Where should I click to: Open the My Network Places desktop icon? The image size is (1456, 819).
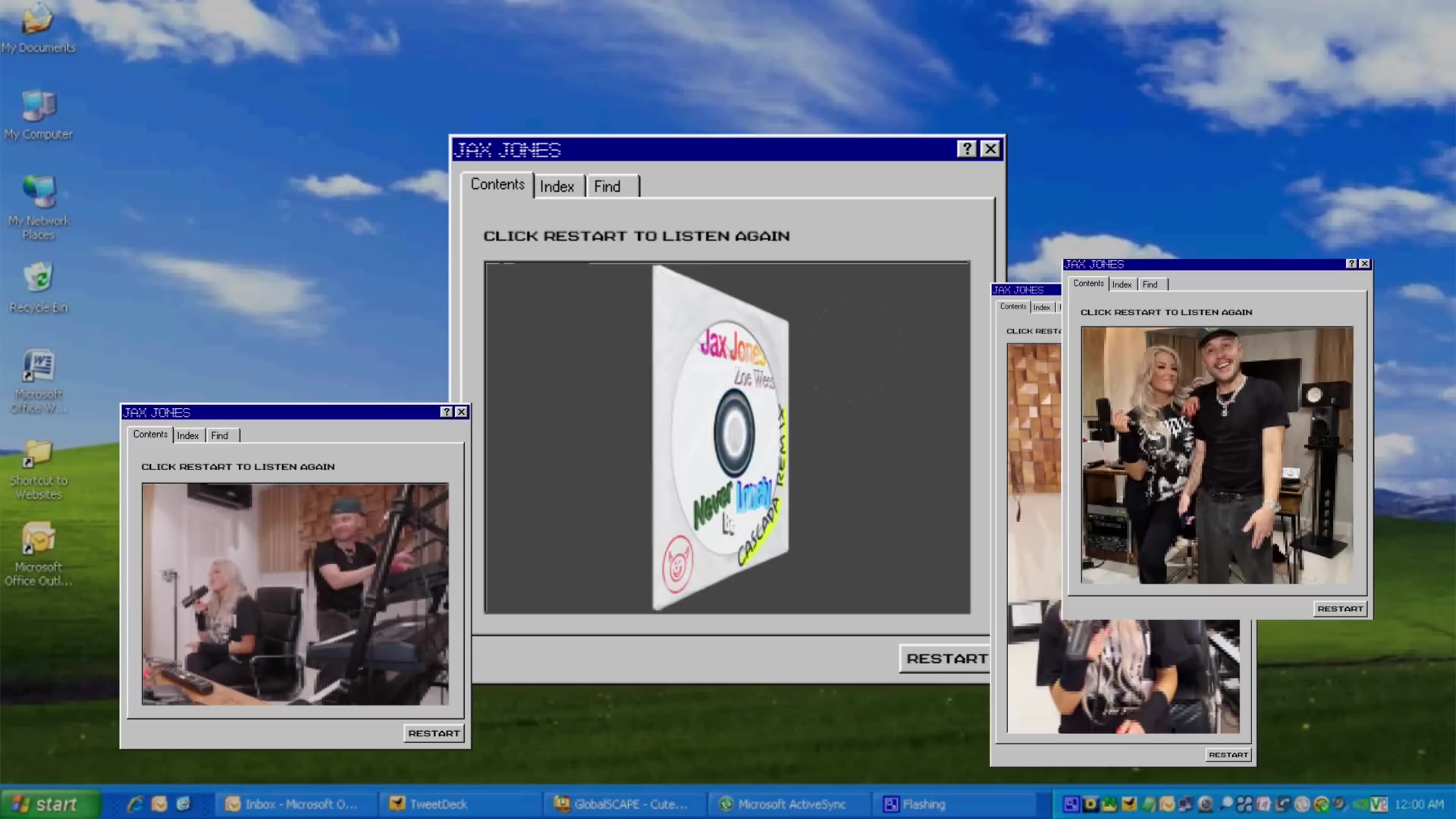[x=39, y=208]
